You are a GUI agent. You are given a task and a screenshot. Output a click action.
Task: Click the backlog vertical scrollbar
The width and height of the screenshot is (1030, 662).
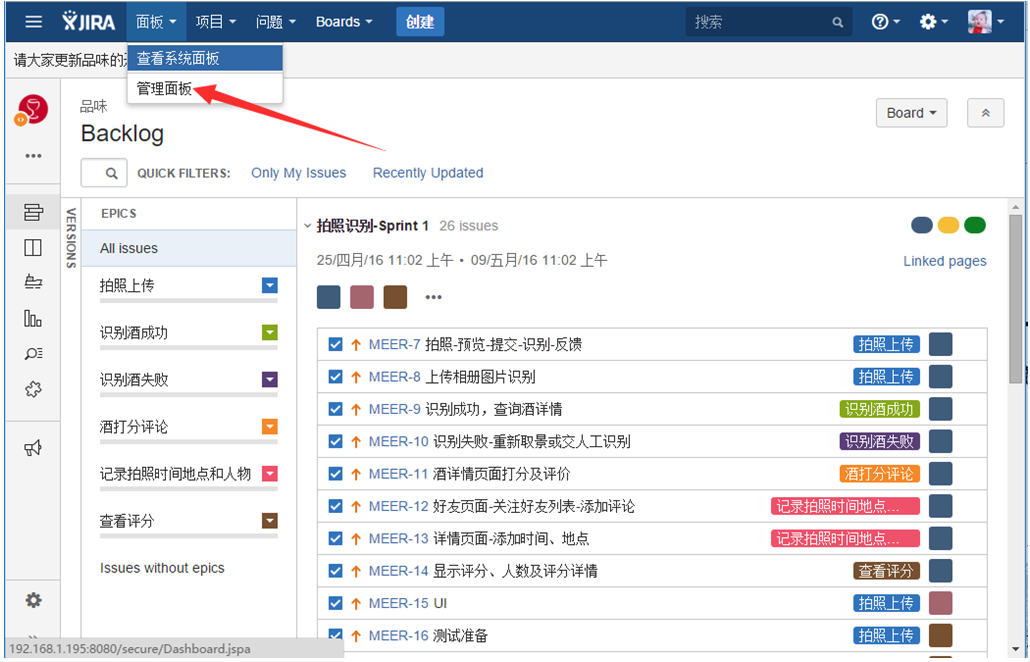tap(1016, 299)
